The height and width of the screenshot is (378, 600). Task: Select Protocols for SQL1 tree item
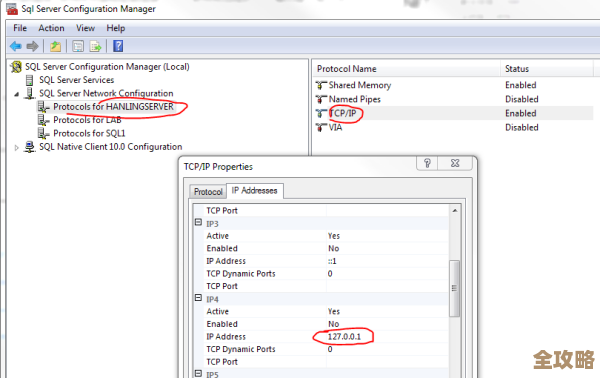coord(89,134)
